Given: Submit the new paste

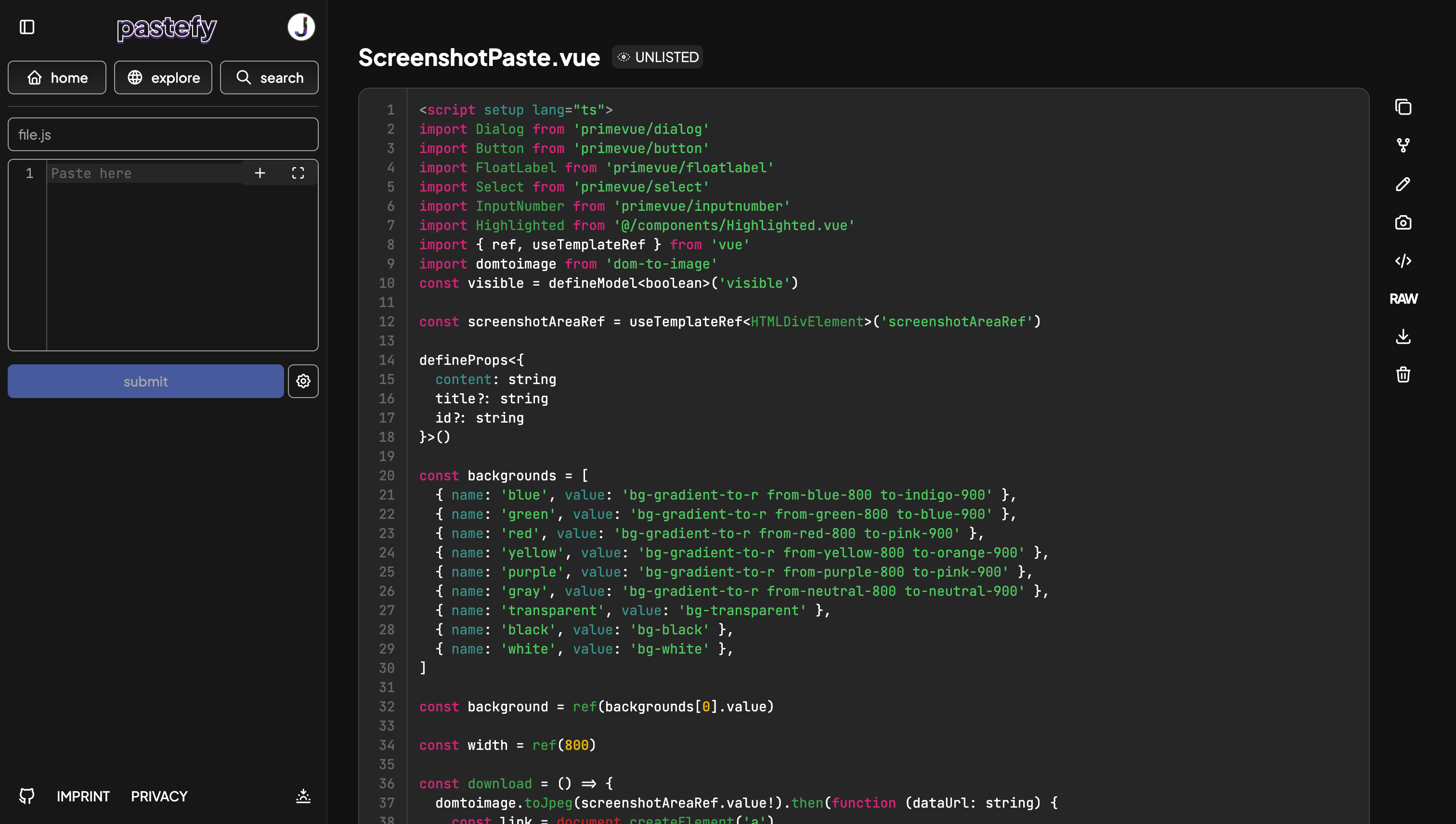Looking at the screenshot, I should click(145, 382).
